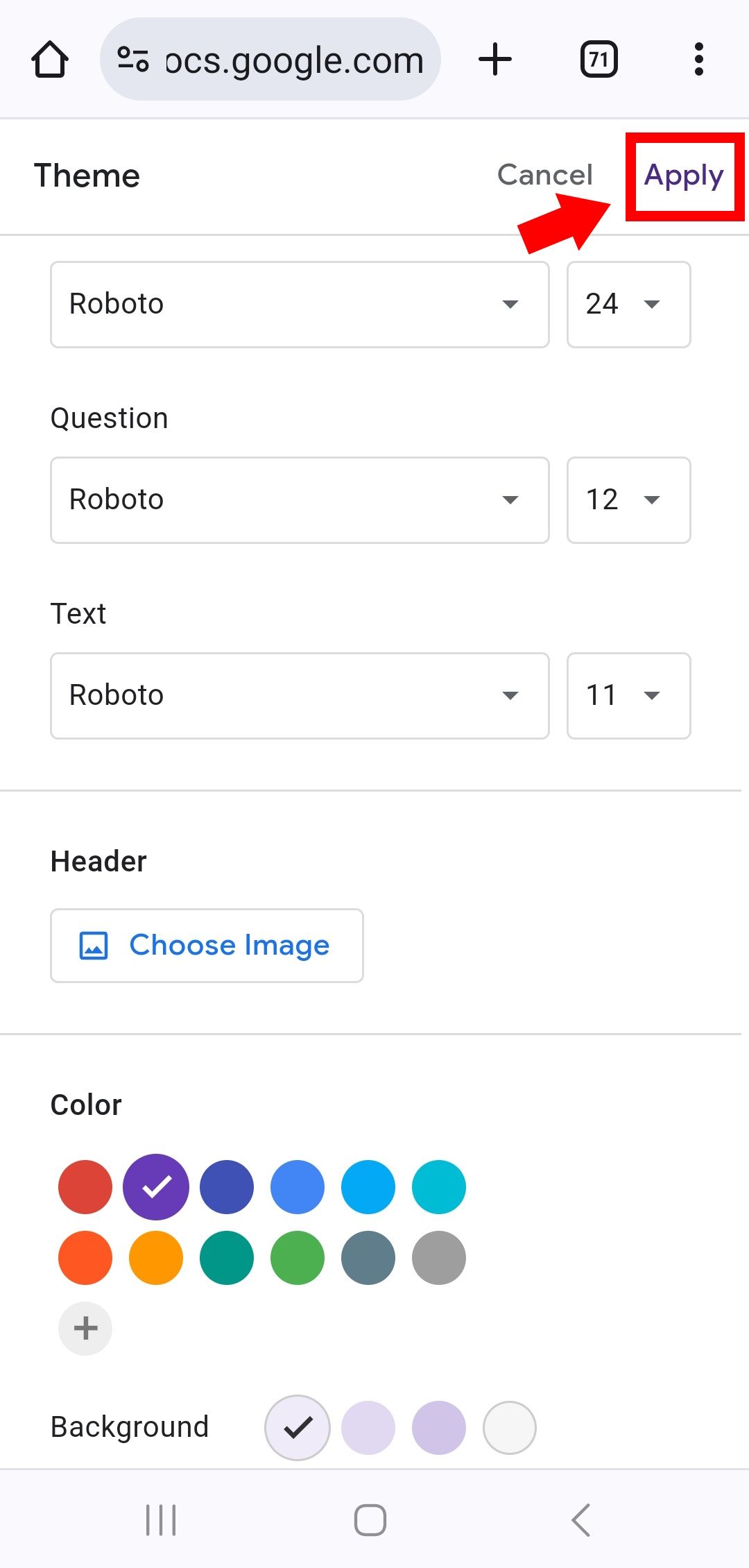Choose the white background option
Screen dimensions: 749x1568
[x=509, y=1427]
